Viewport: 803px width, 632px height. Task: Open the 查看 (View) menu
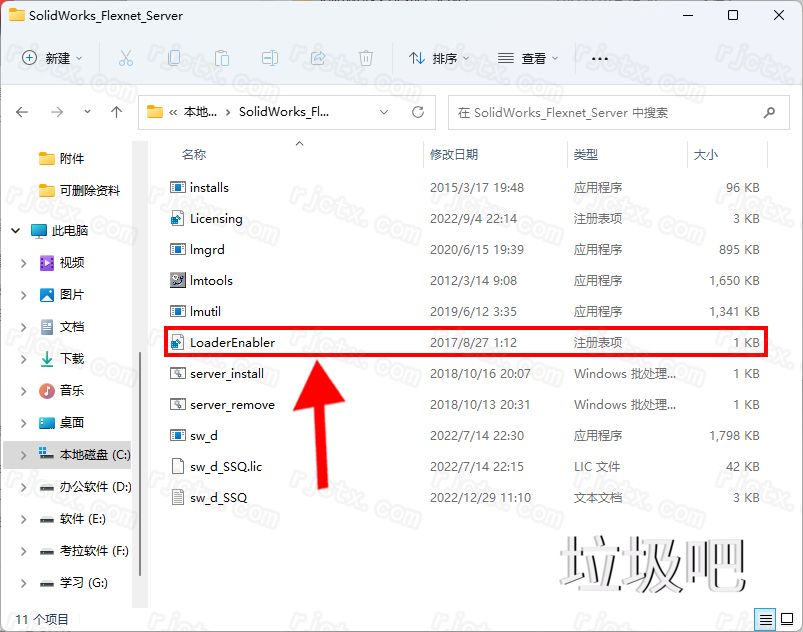[x=527, y=59]
